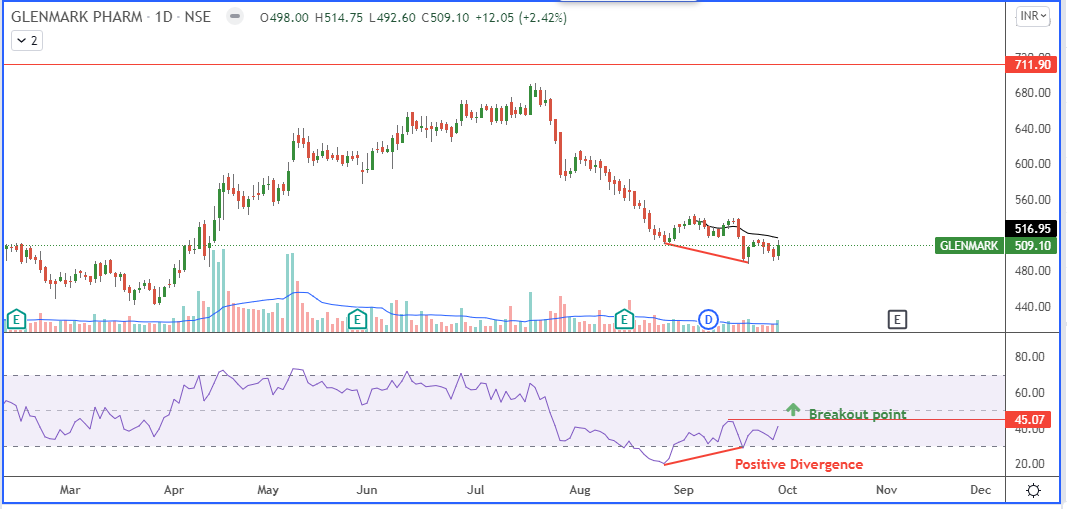Click the Nov label on time axis

885,489
